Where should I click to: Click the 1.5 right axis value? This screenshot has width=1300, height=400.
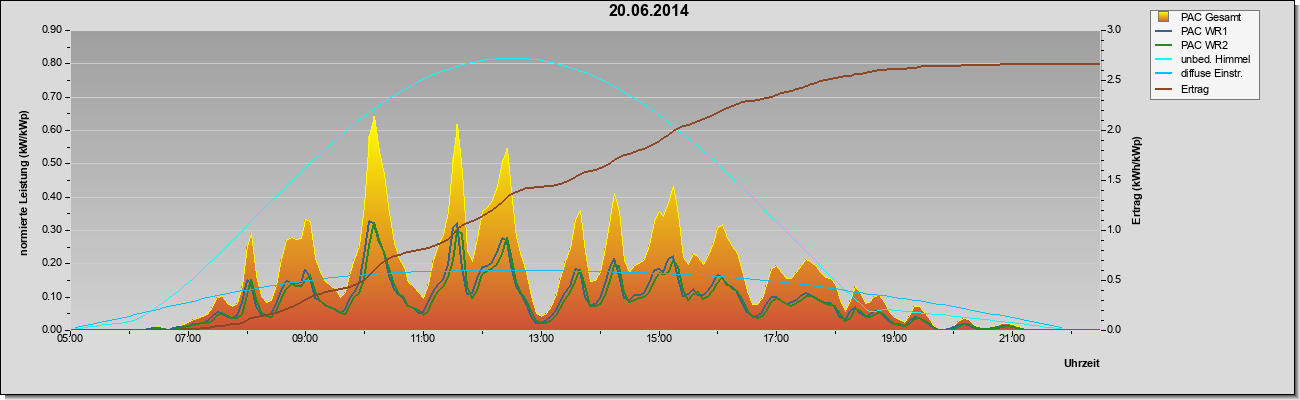[x=1113, y=180]
